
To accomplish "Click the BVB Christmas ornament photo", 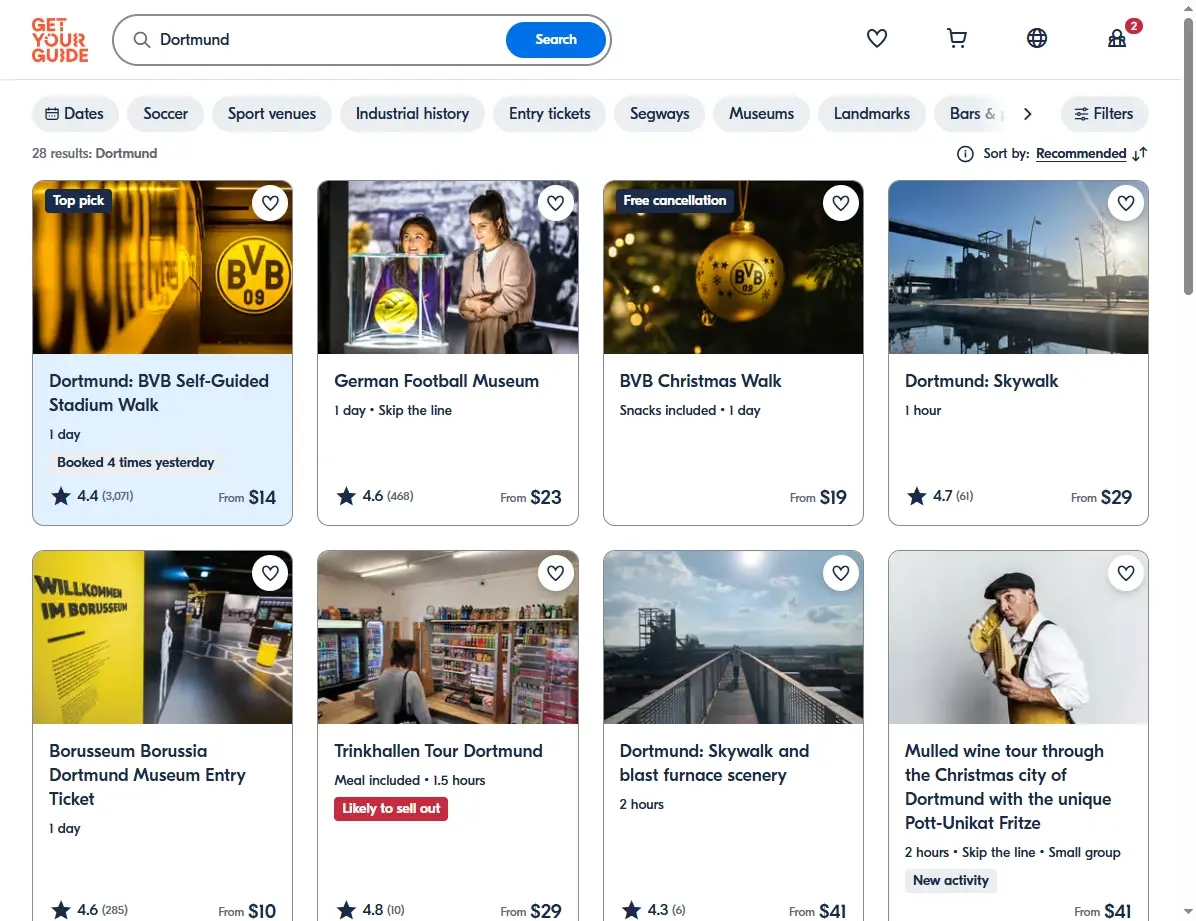I will click(733, 267).
